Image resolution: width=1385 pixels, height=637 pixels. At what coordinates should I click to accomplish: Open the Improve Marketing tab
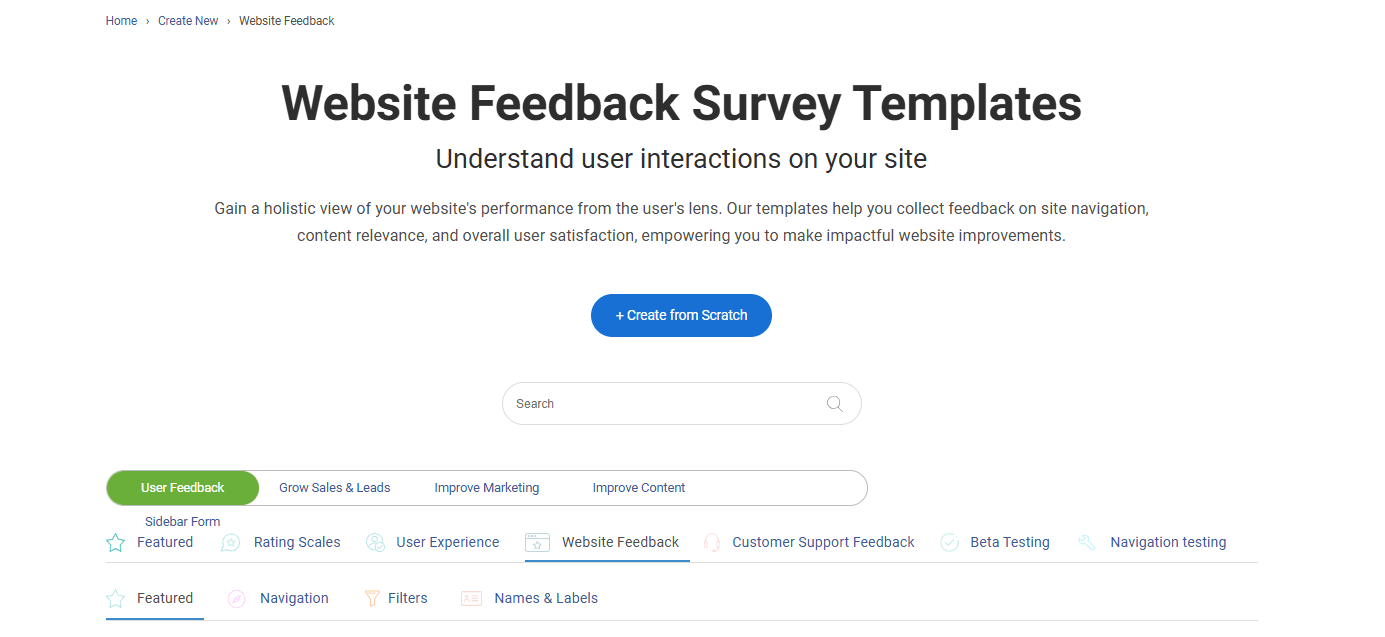click(x=487, y=487)
